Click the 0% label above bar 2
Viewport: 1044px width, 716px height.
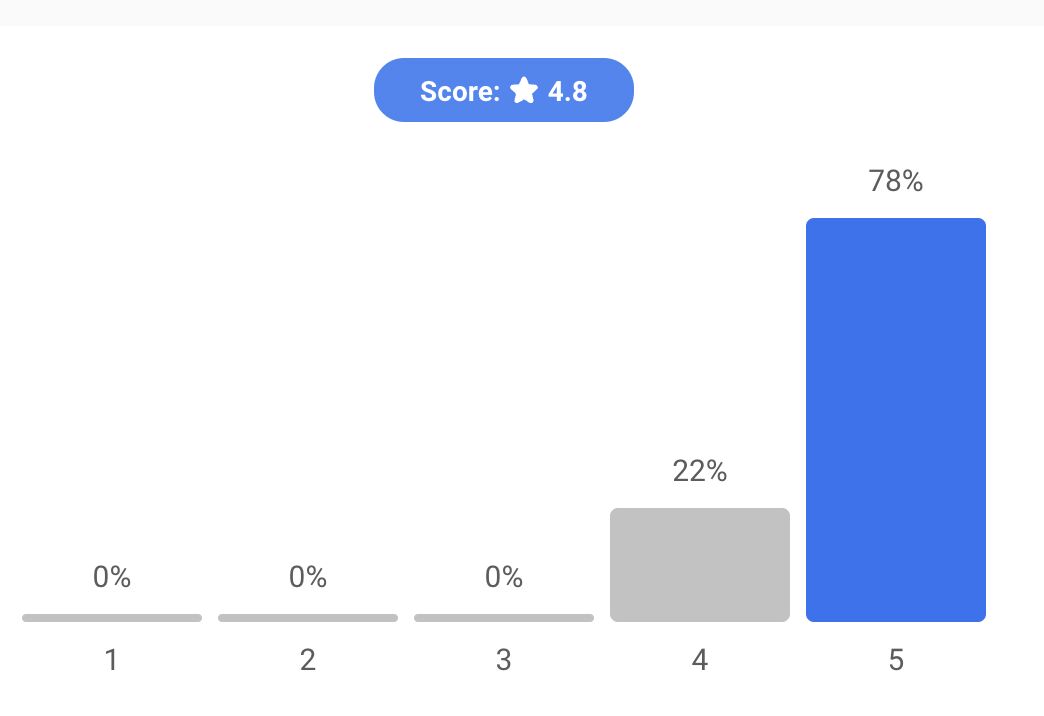tap(308, 577)
